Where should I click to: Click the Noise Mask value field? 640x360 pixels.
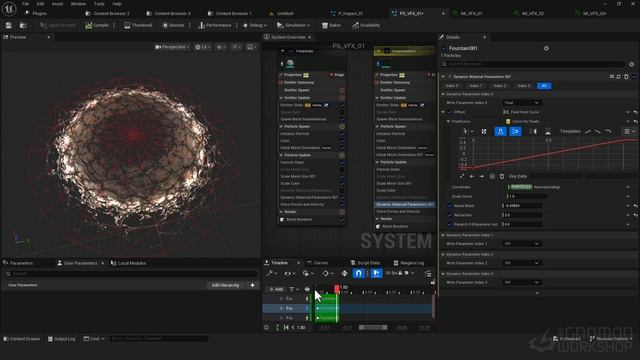[x=522, y=206]
